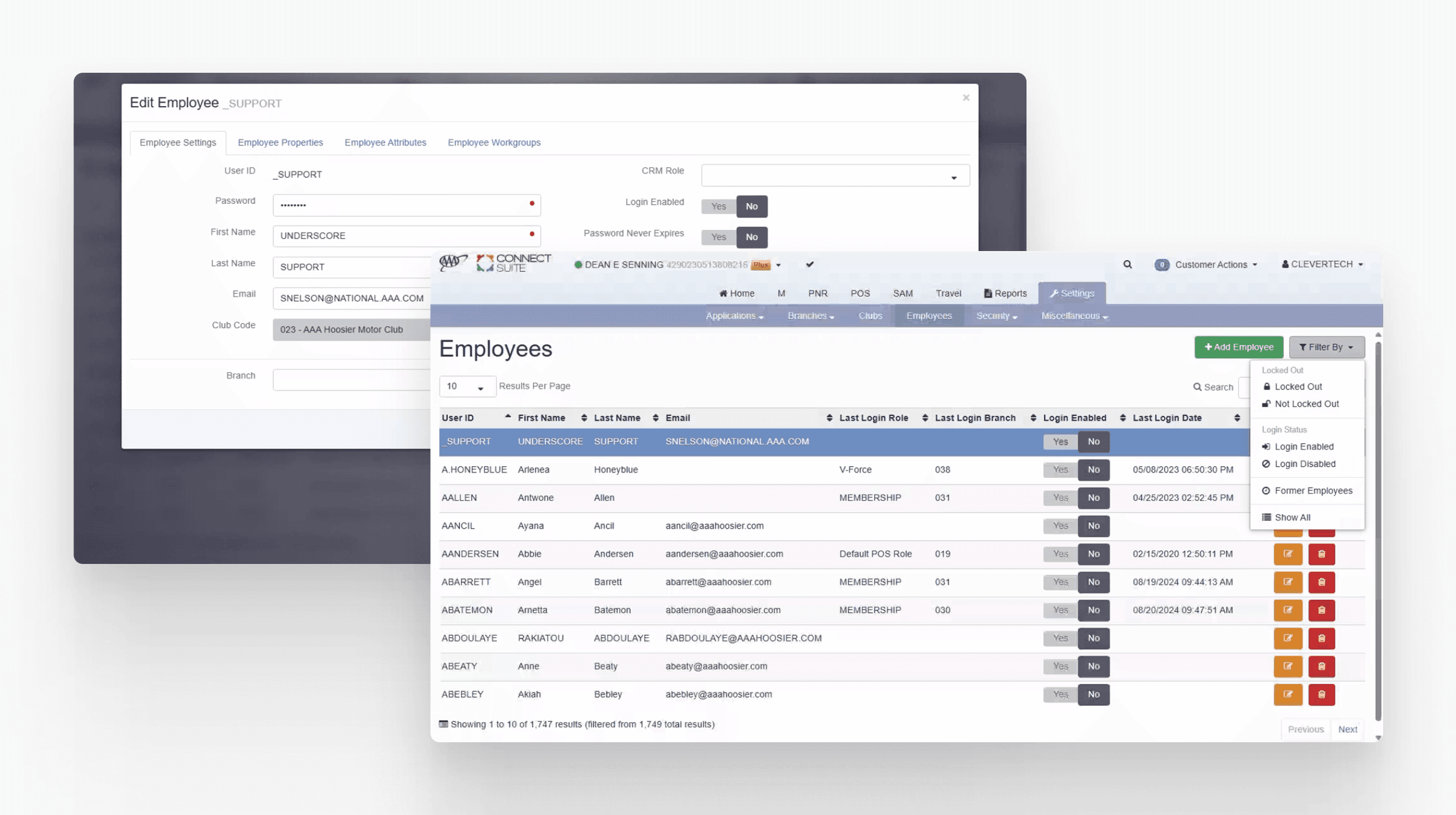This screenshot has width=1456, height=815.
Task: Click the Add Employee button
Action: (1238, 347)
